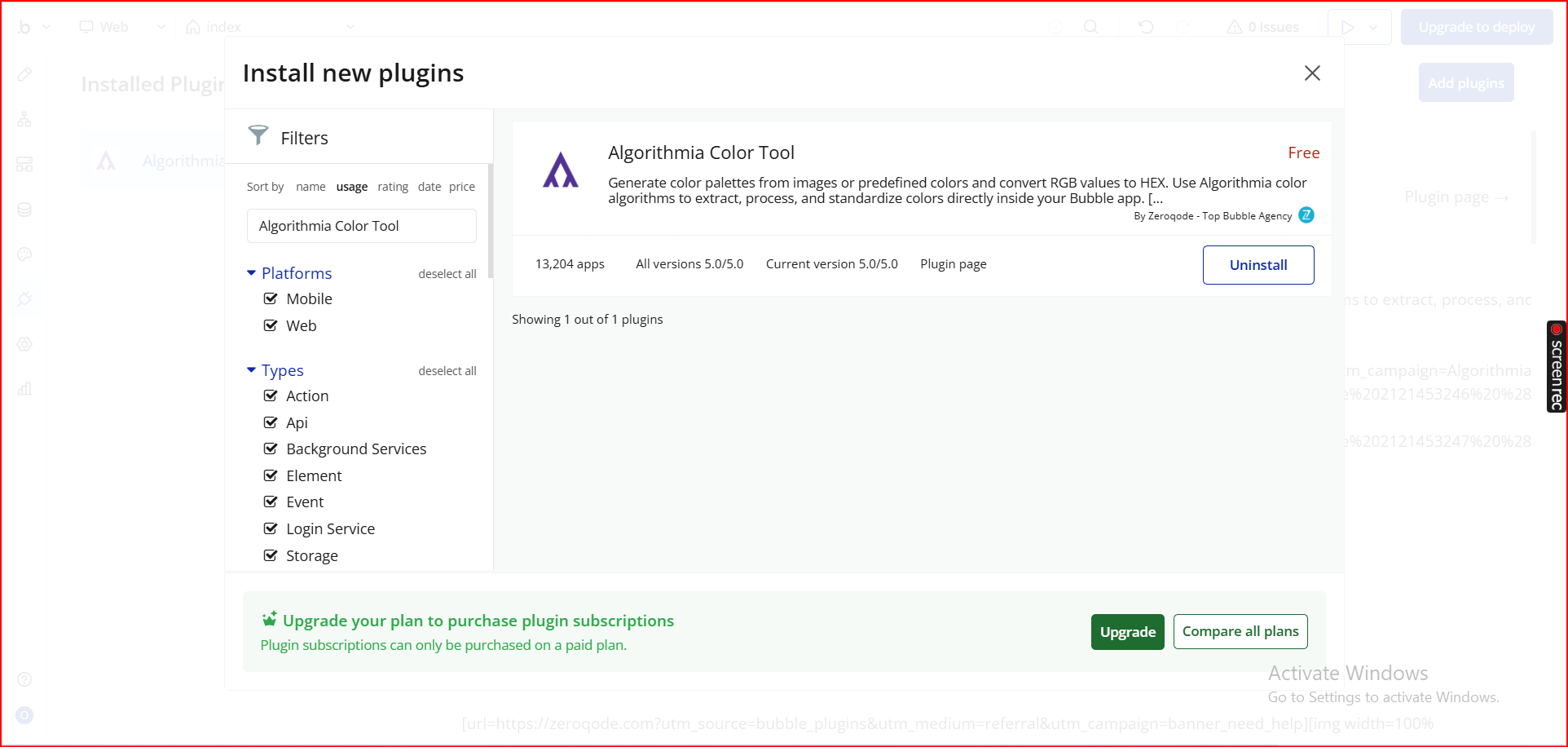Uninstall the Algorithmia Color Tool plugin
Image resolution: width=1568 pixels, height=747 pixels.
coord(1257,265)
